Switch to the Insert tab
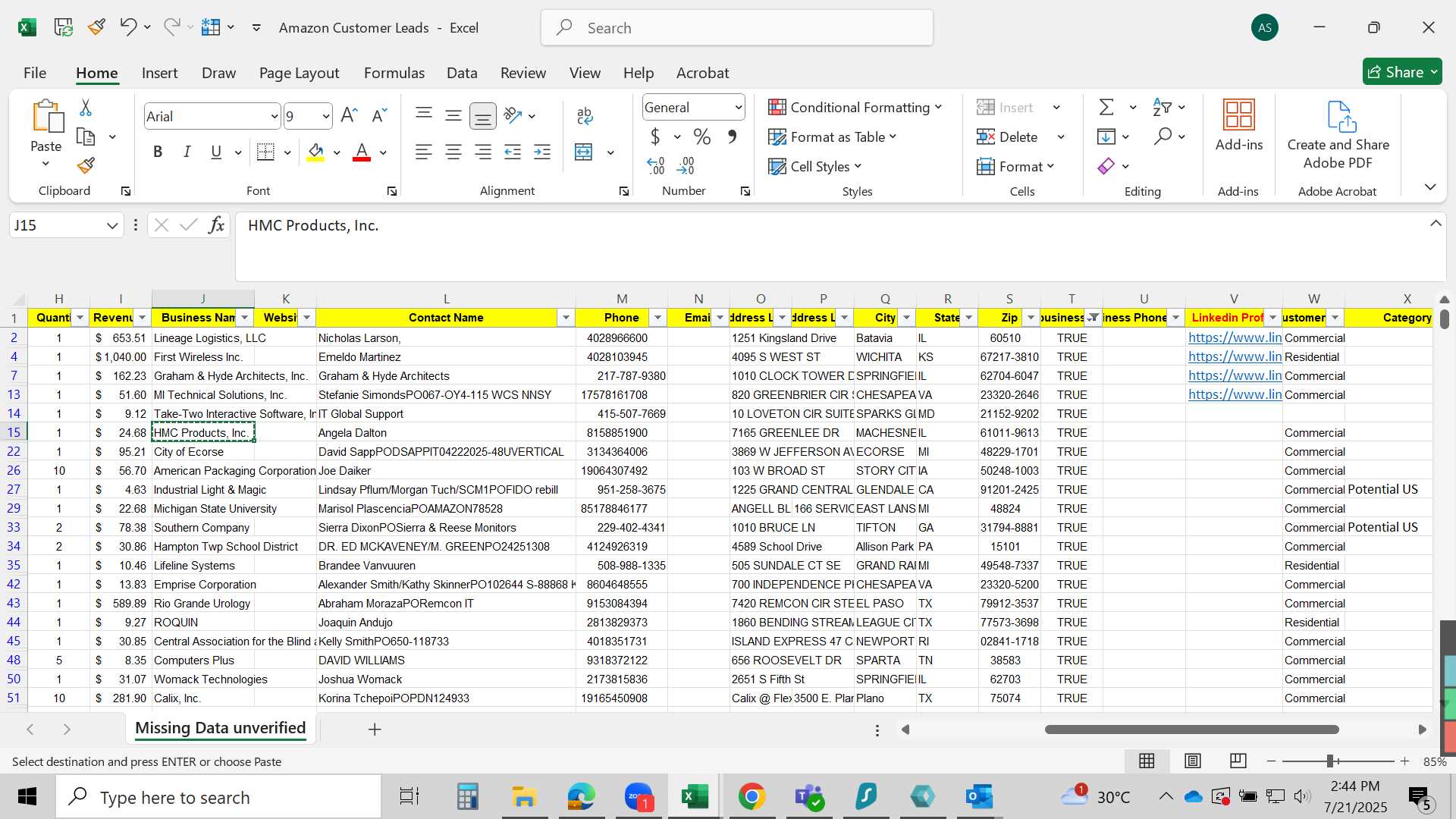1456x819 pixels. point(159,73)
